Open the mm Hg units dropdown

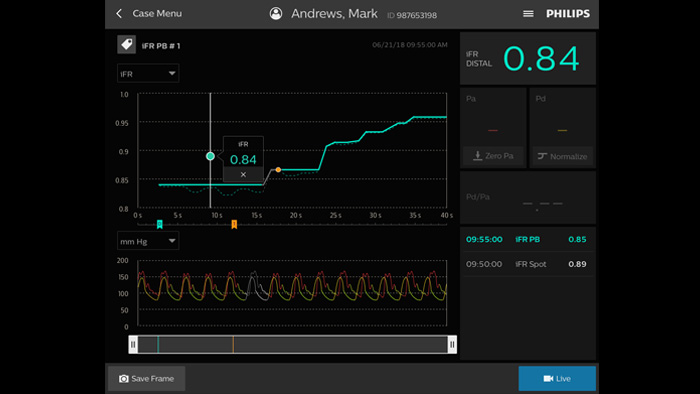coord(148,241)
